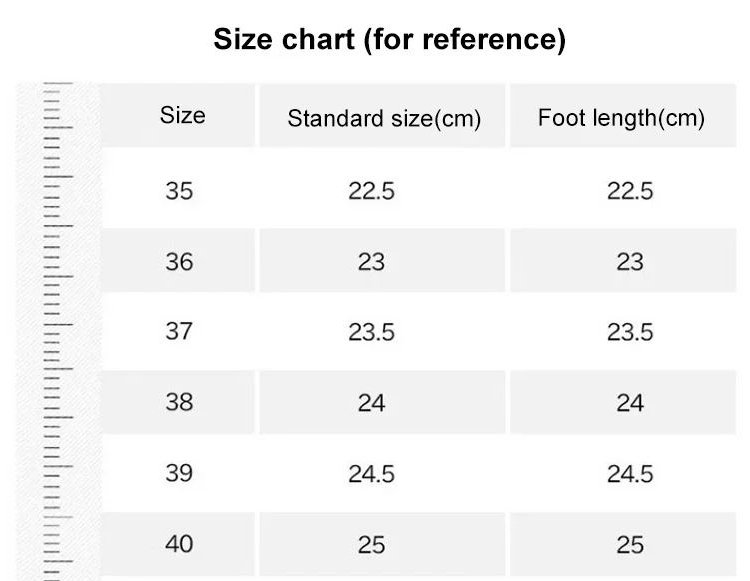Click the 23.5 standard size value
The width and height of the screenshot is (750, 581).
tap(371, 332)
